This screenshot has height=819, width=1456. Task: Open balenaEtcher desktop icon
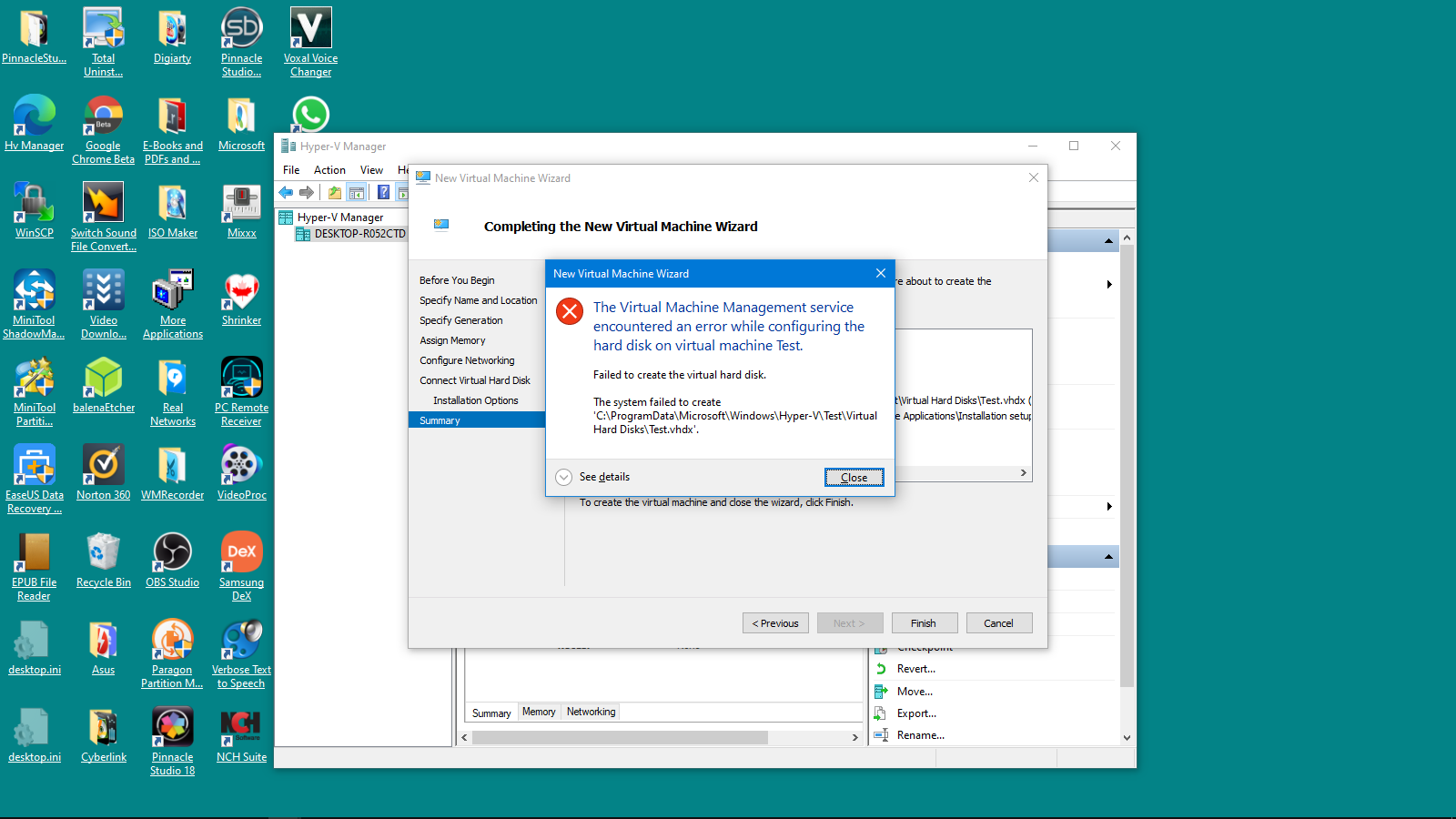click(103, 385)
